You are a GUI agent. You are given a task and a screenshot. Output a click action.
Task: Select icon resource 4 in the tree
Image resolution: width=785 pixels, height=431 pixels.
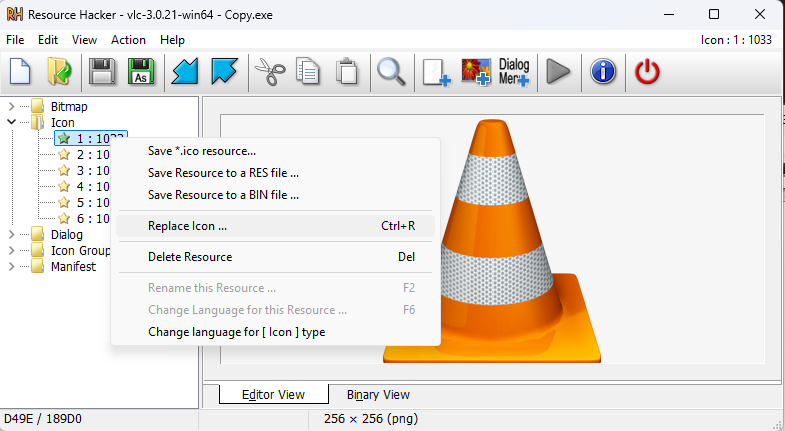click(83, 187)
